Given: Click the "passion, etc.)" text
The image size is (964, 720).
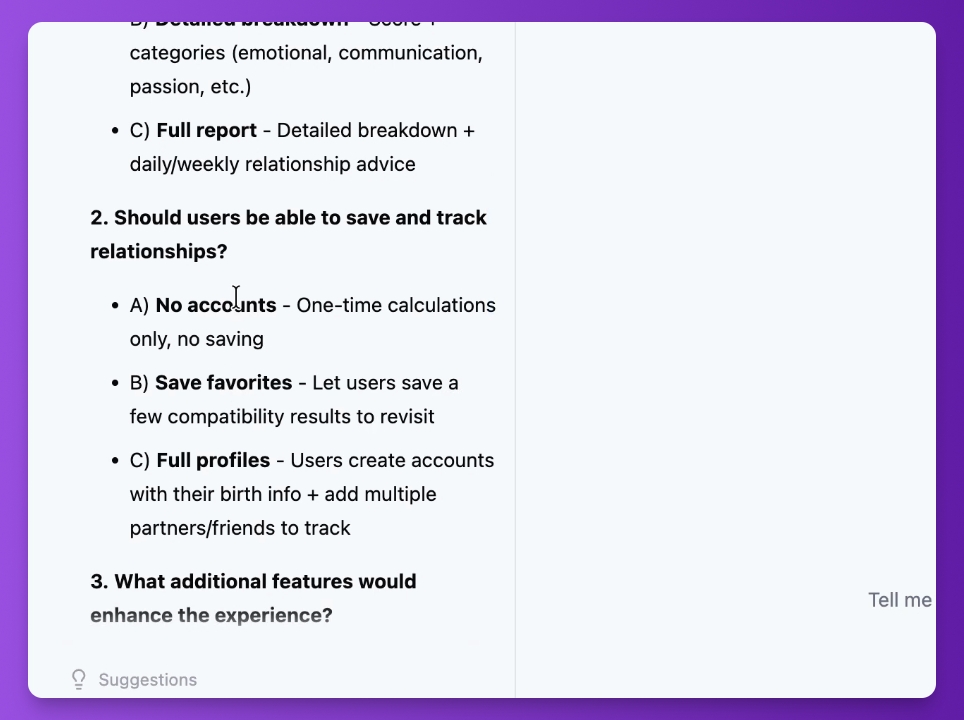Looking at the screenshot, I should point(191,87).
